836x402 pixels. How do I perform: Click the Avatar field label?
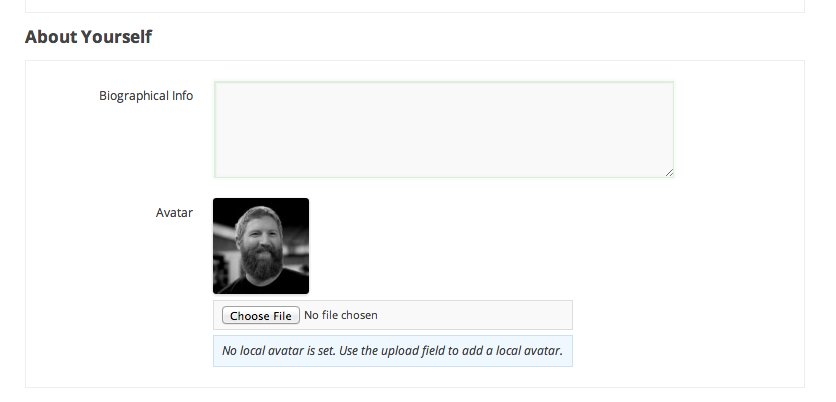coord(174,213)
